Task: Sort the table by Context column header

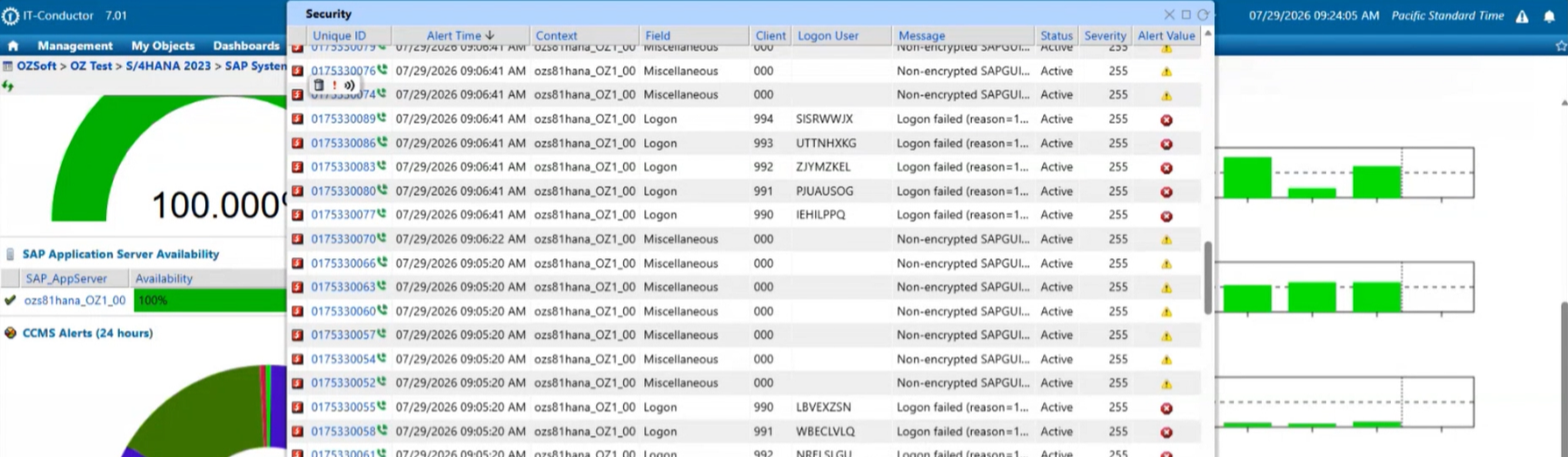Action: click(x=556, y=35)
